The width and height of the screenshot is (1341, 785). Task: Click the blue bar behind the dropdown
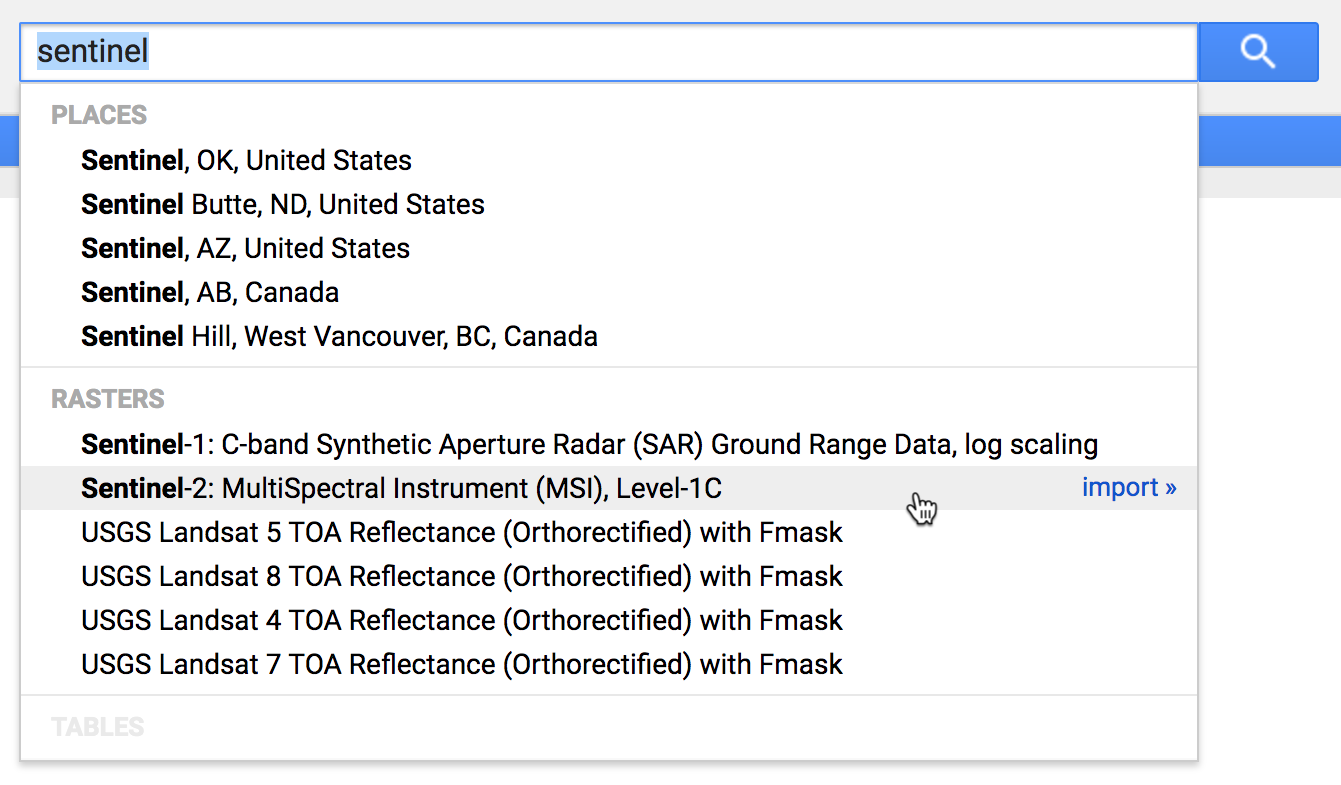[1268, 142]
